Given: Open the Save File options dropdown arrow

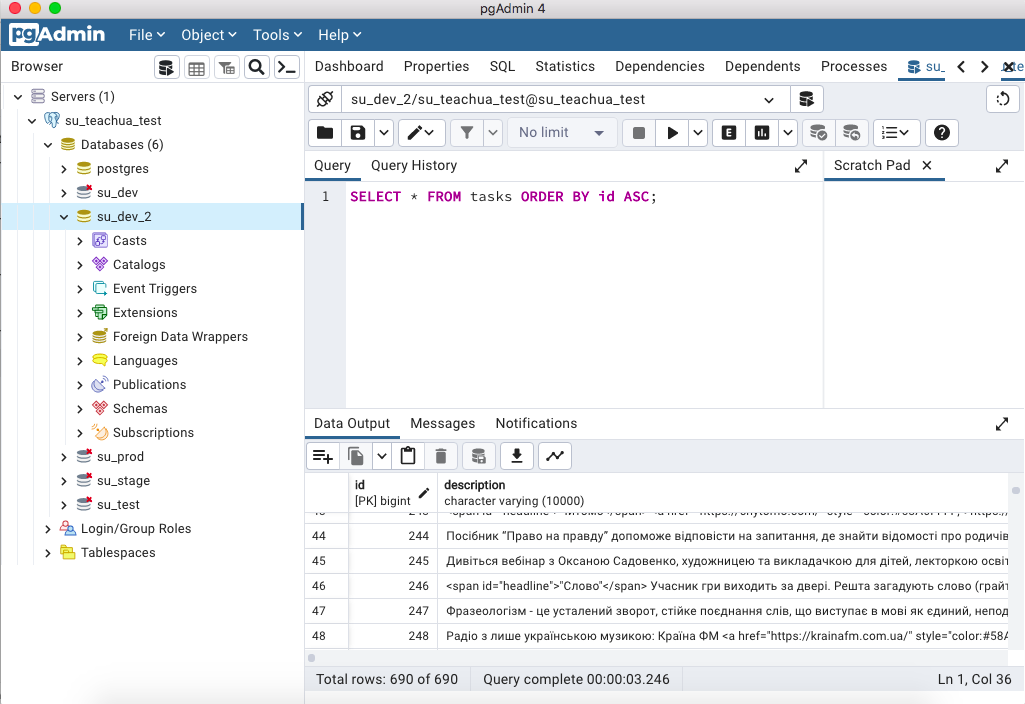Looking at the screenshot, I should 384,133.
